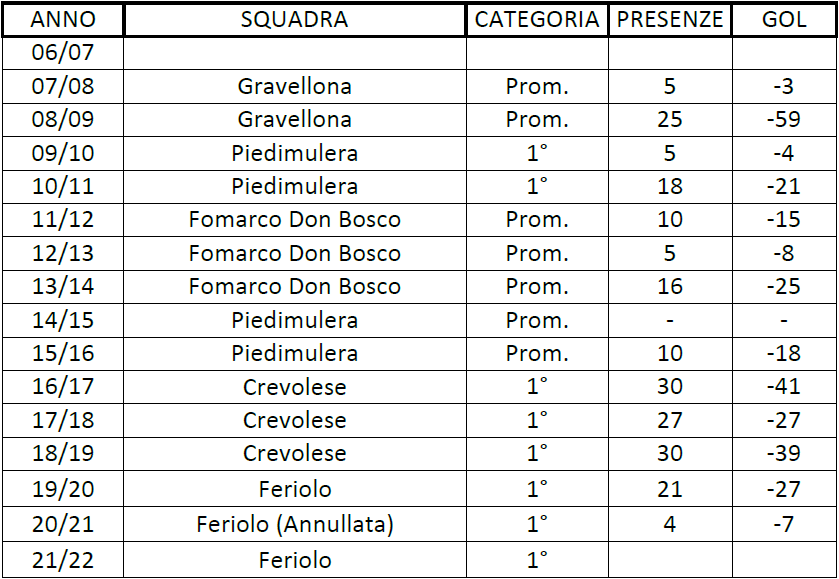Screen dimensions: 839x579
Task: Click the Piedimulera cell for 09/10
Action: click(294, 153)
